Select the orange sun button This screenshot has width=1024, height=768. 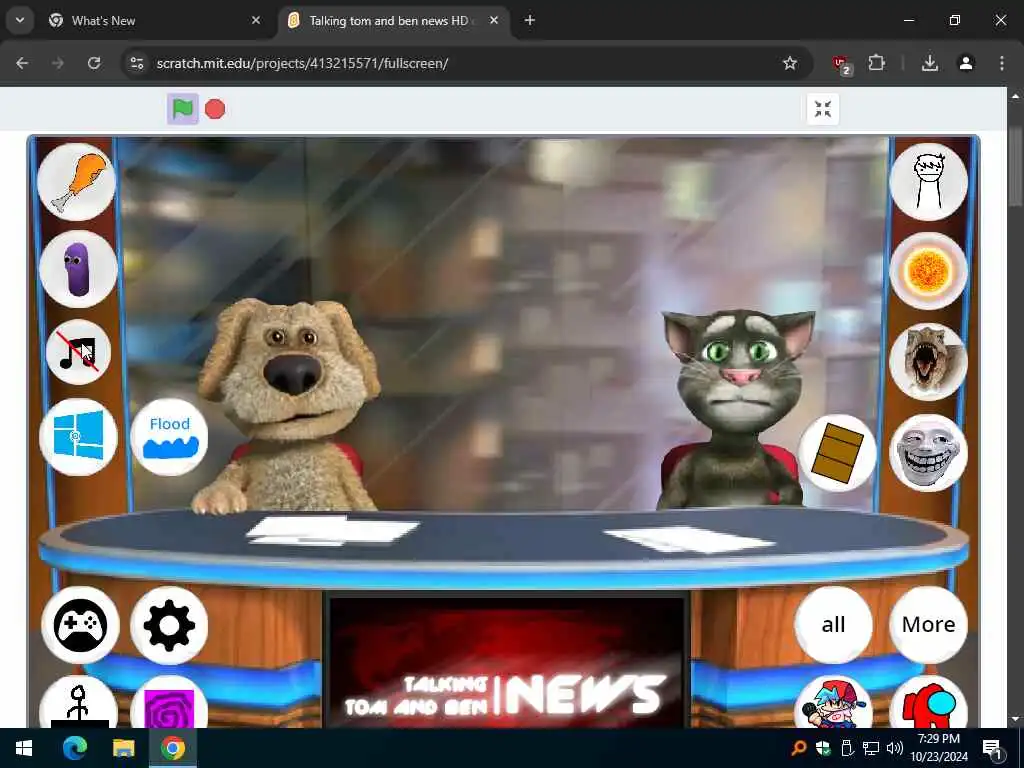(929, 270)
